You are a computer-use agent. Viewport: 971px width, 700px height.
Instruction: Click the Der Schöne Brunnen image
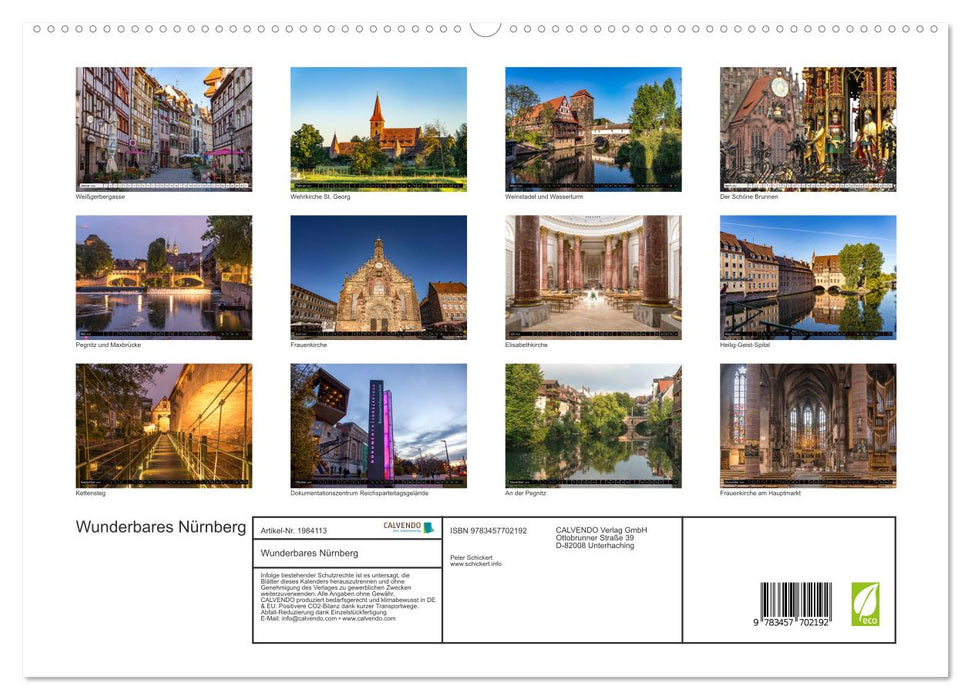point(808,127)
